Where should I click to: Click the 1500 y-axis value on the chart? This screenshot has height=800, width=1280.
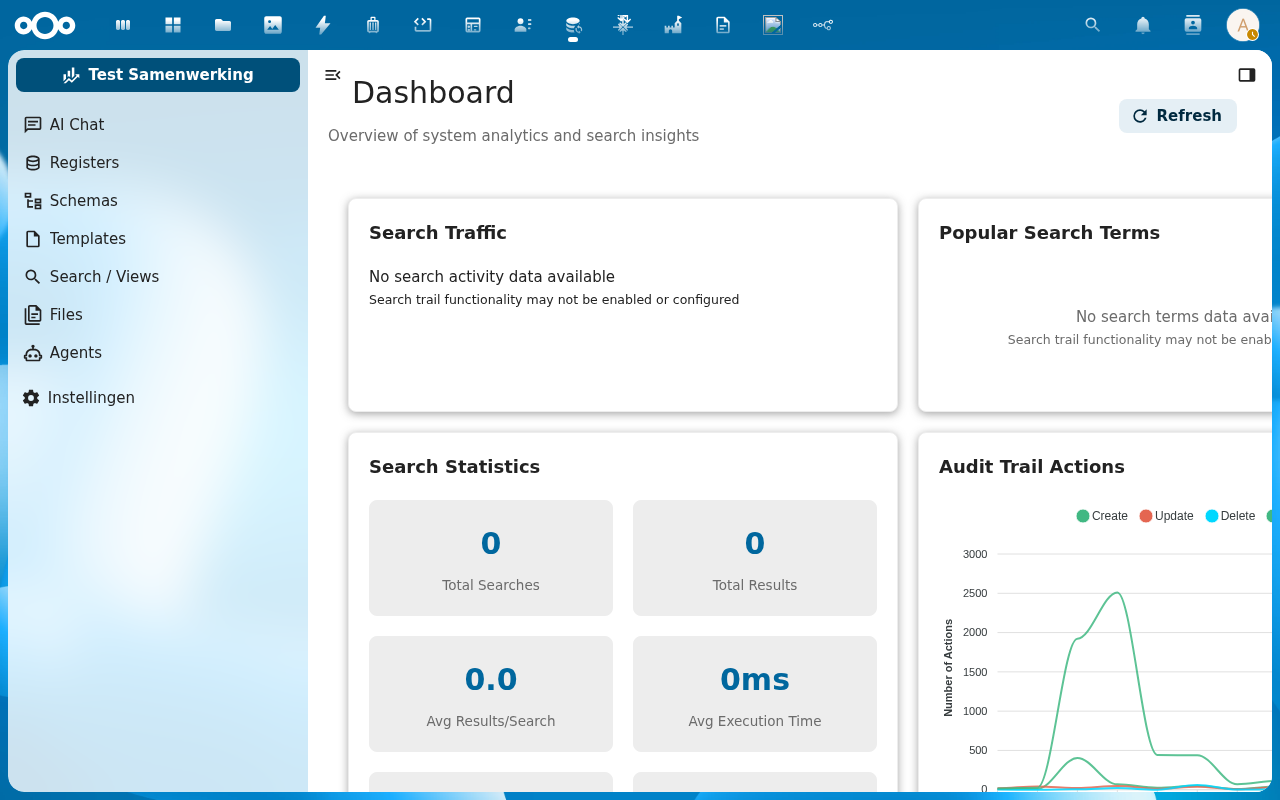[x=975, y=672]
